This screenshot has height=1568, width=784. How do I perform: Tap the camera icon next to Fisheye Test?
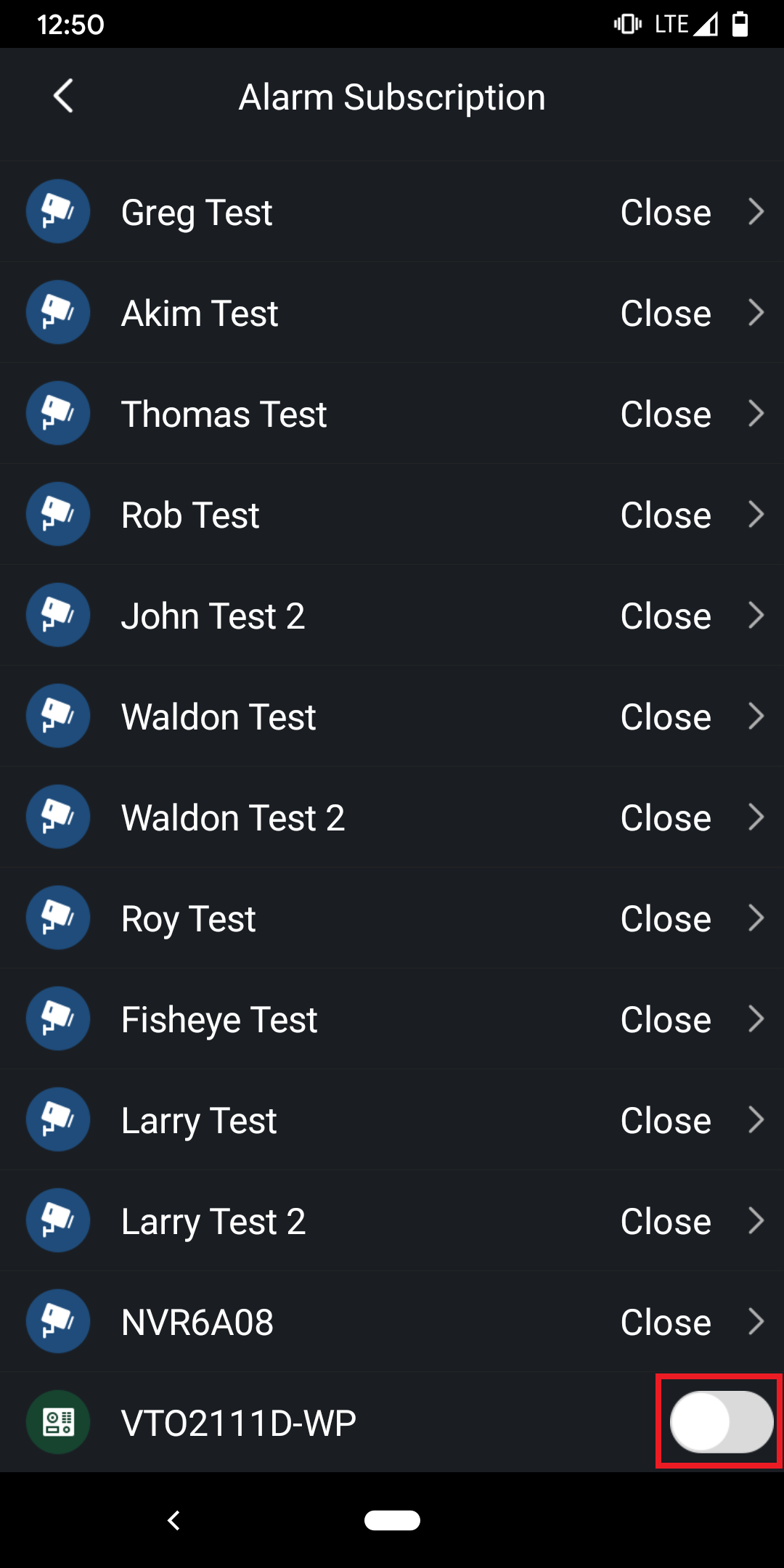click(58, 1018)
